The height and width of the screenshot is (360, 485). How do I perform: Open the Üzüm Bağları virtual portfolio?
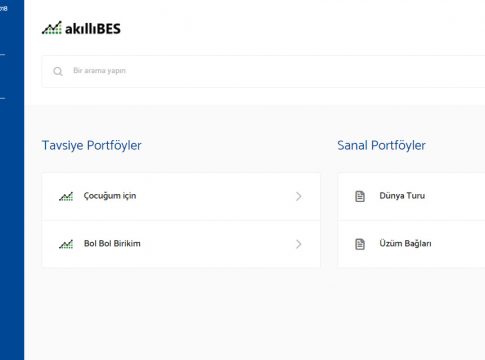(405, 244)
